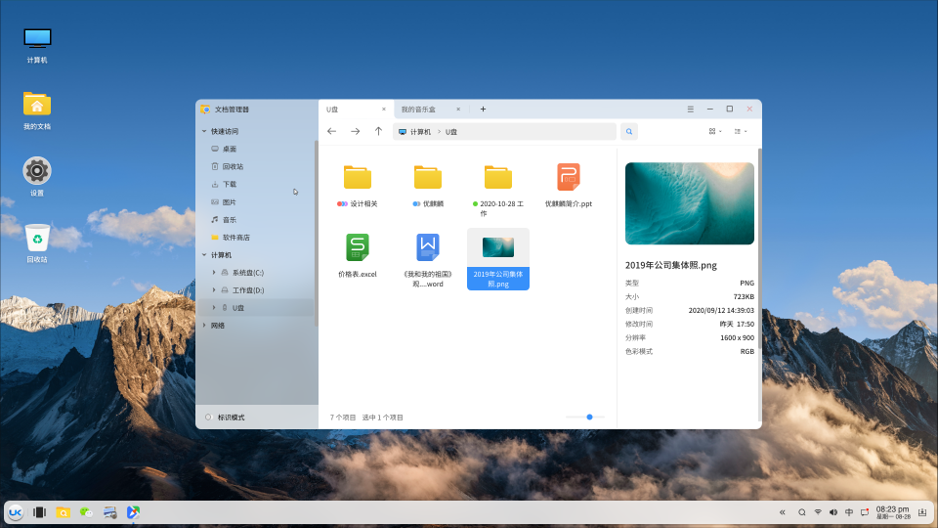This screenshot has height=528, width=938.
Task: Open the UK start menu on taskbar
Action: click(15, 512)
